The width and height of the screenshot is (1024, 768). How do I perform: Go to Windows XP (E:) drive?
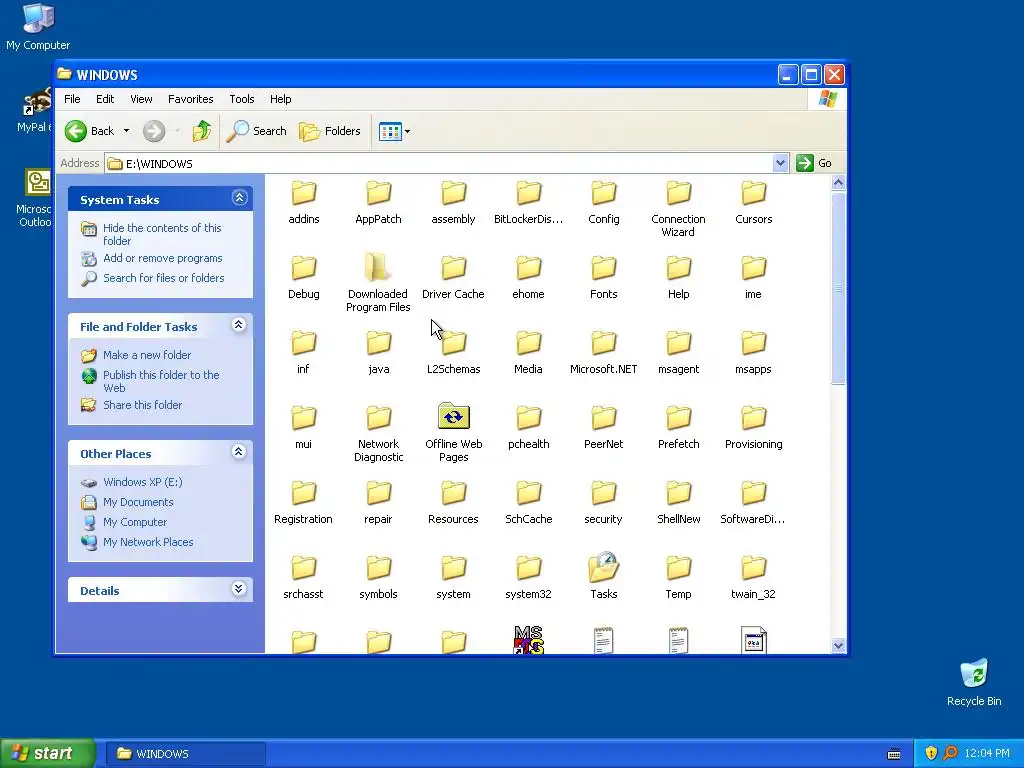[142, 483]
